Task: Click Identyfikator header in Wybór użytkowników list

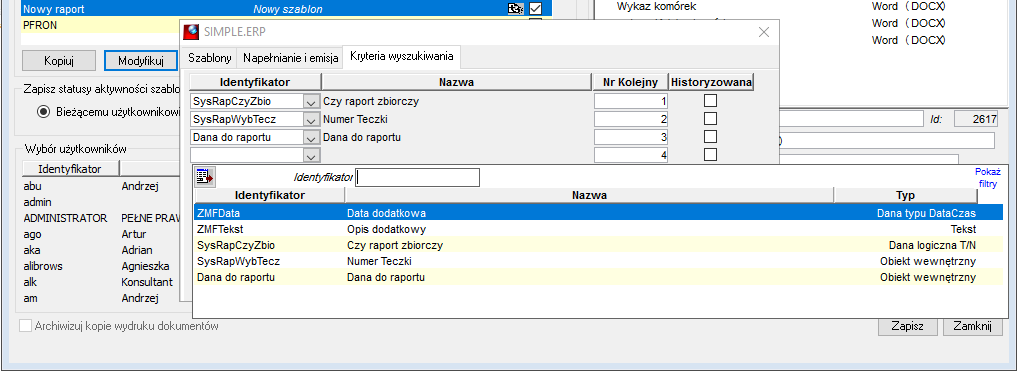Action: click(x=70, y=169)
